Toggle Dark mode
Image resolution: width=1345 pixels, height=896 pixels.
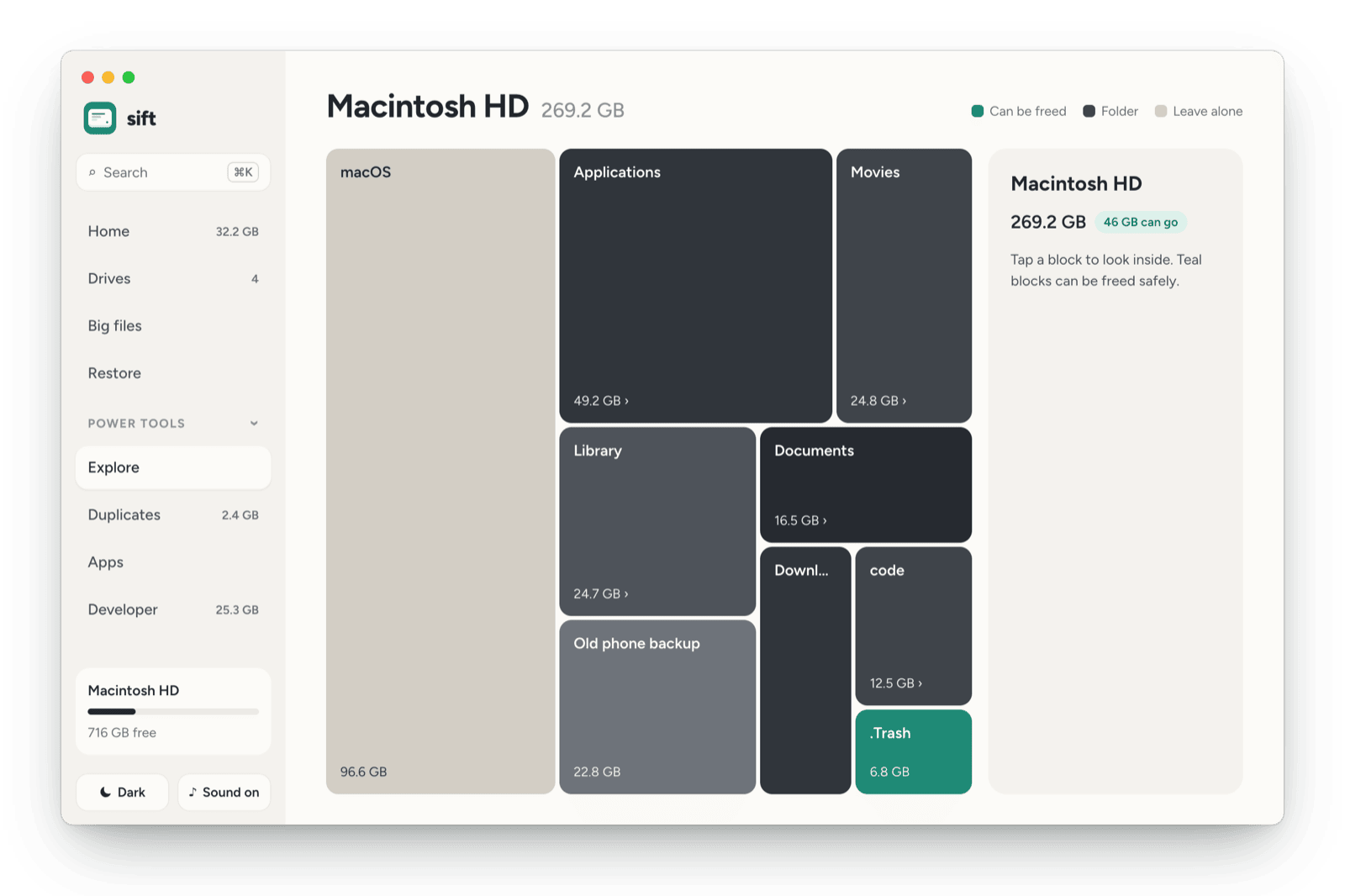click(123, 792)
